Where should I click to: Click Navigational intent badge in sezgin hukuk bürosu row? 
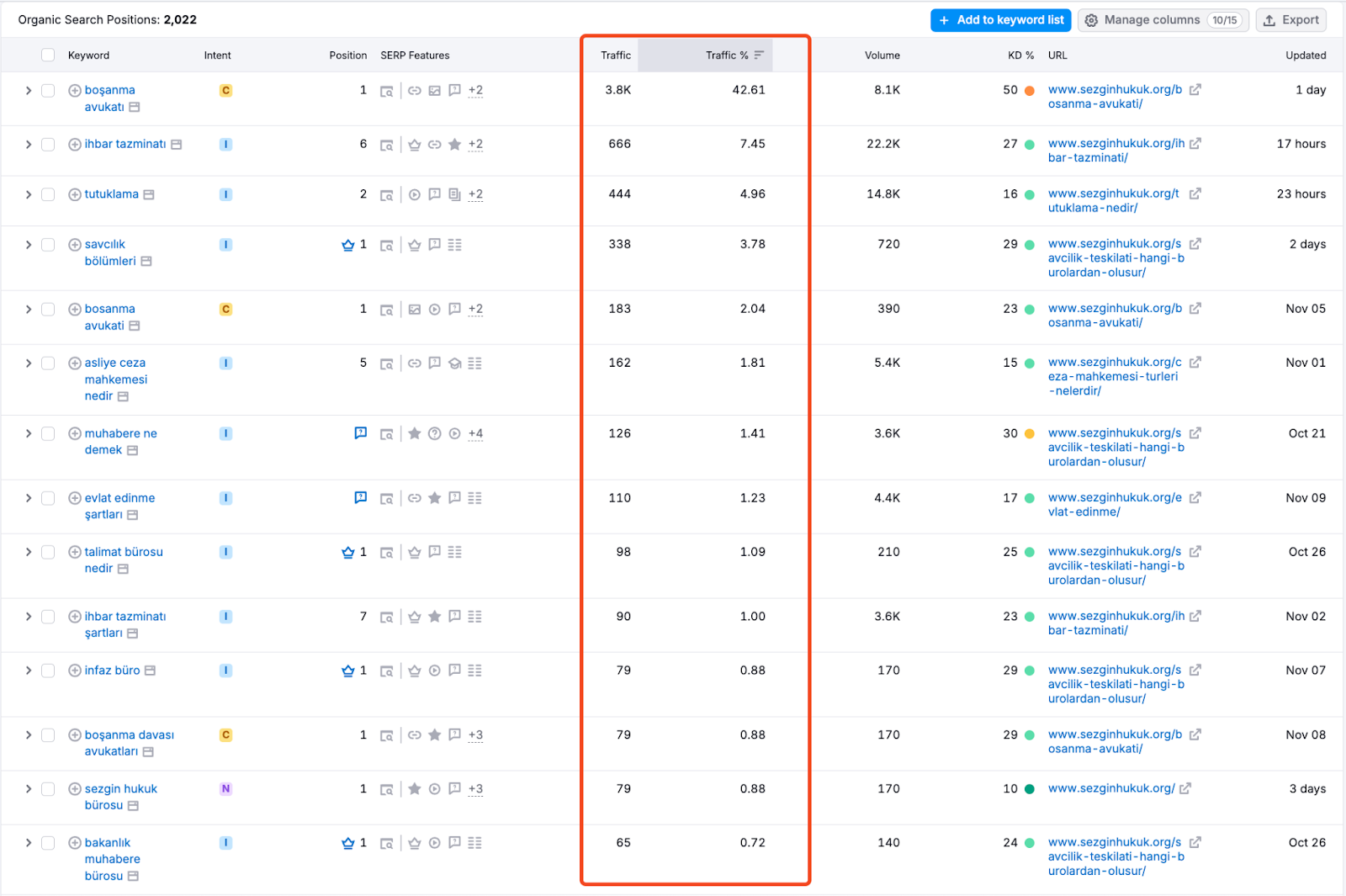pos(225,788)
